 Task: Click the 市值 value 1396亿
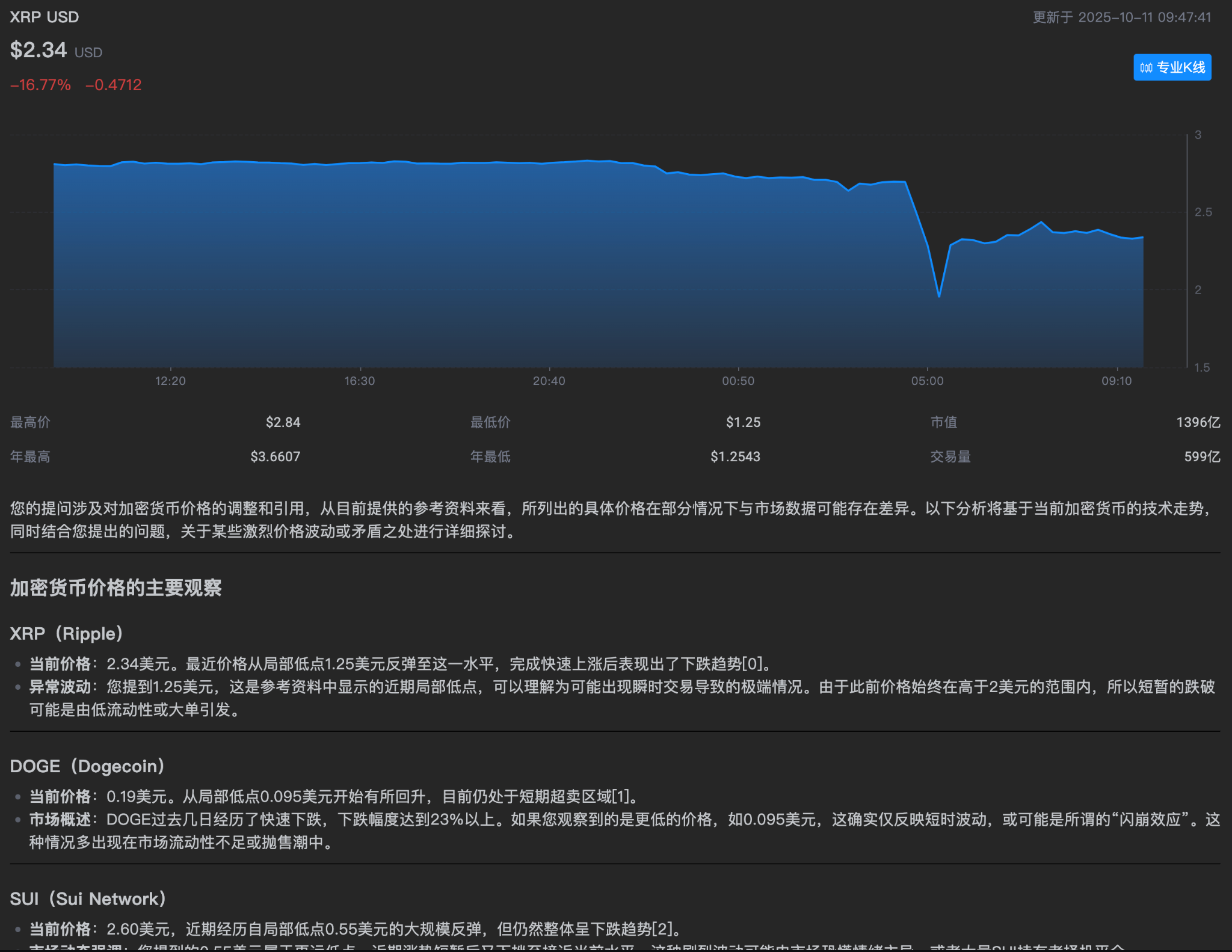1198,422
